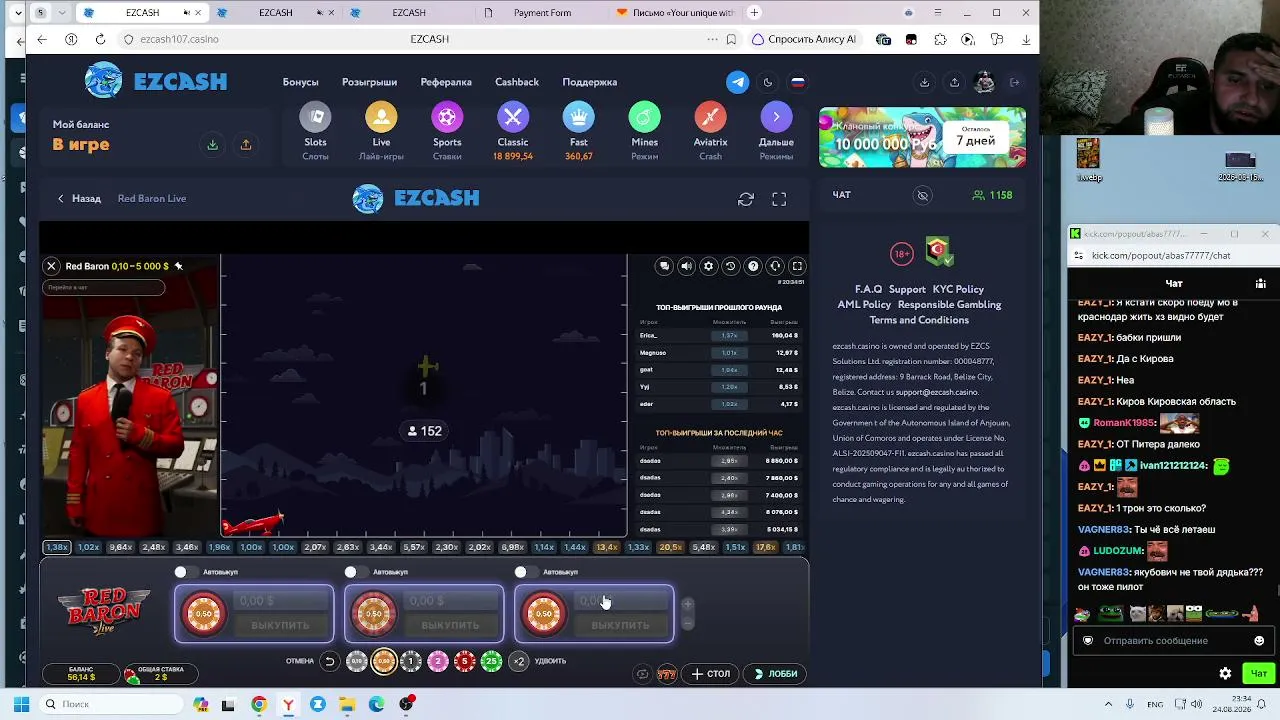Image resolution: width=1280 pixels, height=720 pixels.
Task: Hide the site chat with the eye icon
Action: click(x=923, y=195)
